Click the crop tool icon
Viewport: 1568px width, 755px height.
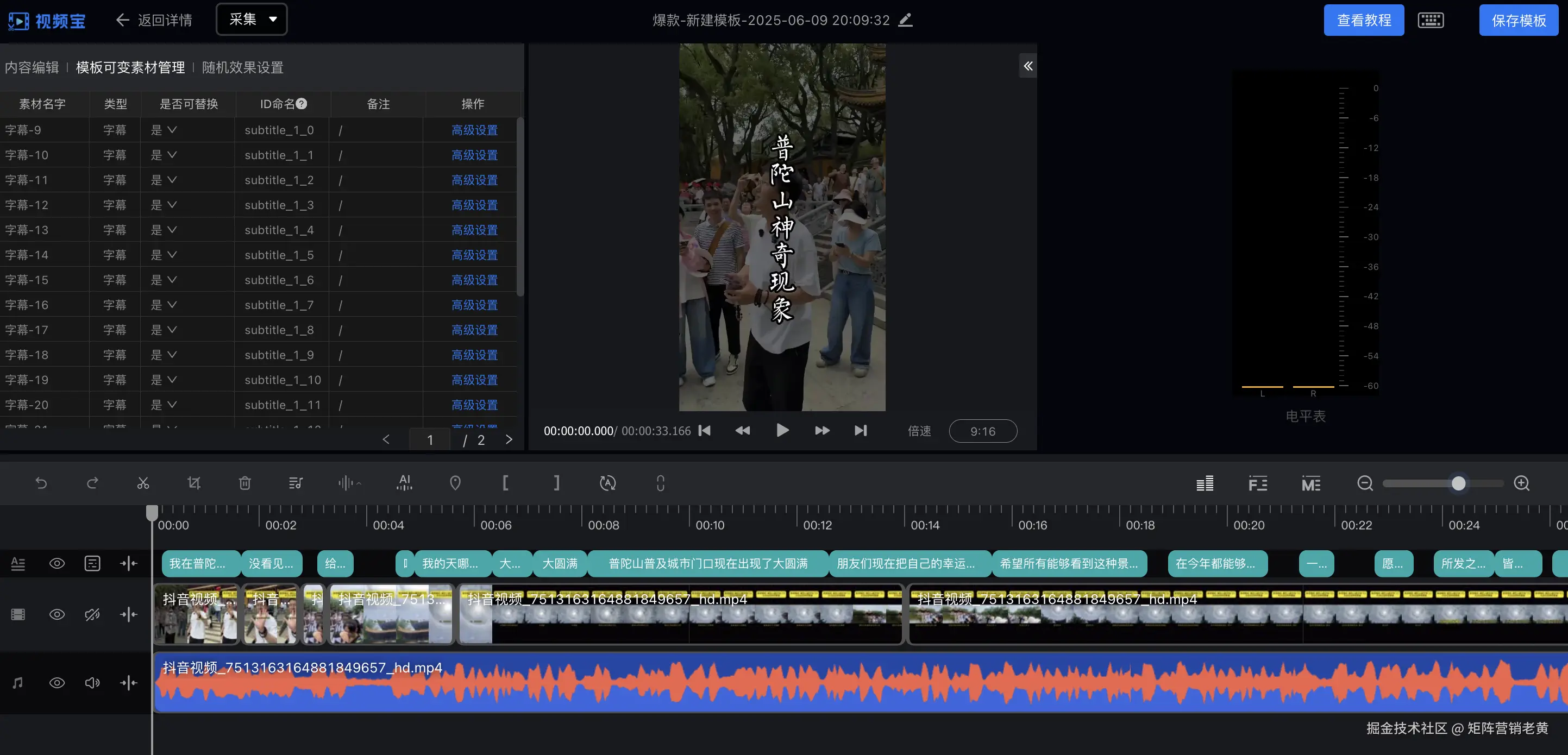click(x=193, y=483)
